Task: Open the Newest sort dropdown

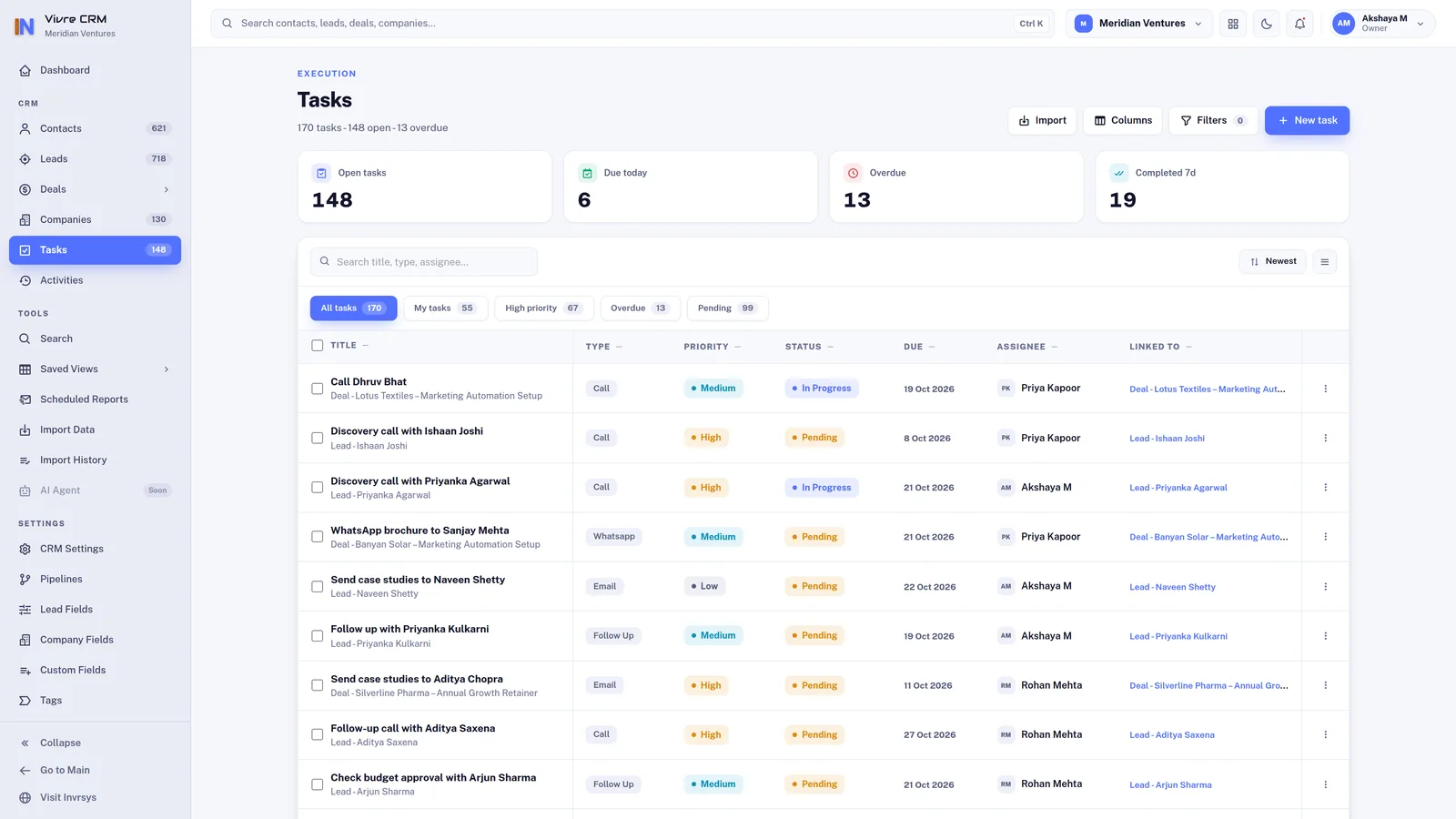Action: [x=1273, y=262]
